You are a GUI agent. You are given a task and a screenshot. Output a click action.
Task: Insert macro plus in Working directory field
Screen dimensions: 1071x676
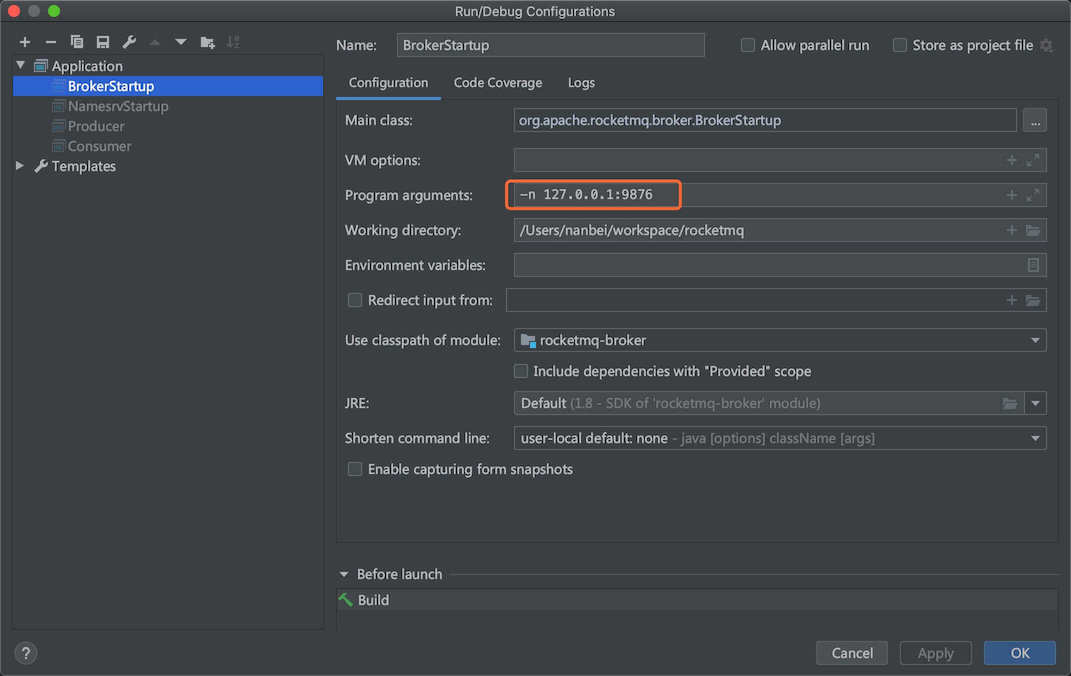click(1012, 230)
